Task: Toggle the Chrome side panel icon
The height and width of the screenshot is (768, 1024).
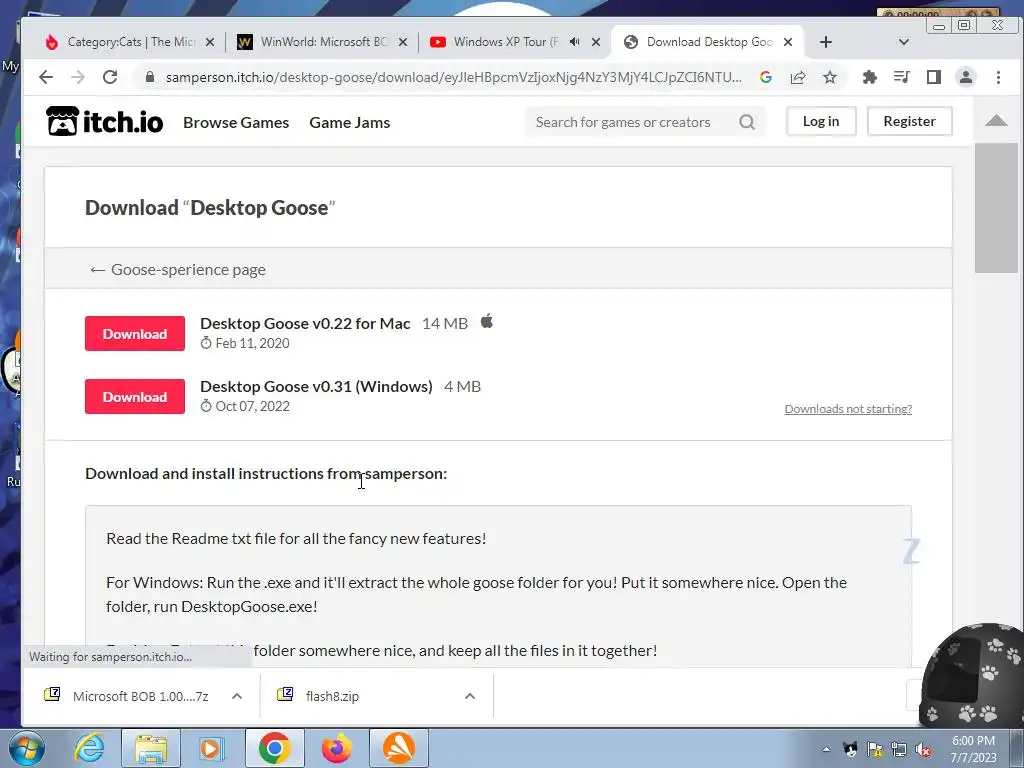Action: pyautogui.click(x=933, y=77)
